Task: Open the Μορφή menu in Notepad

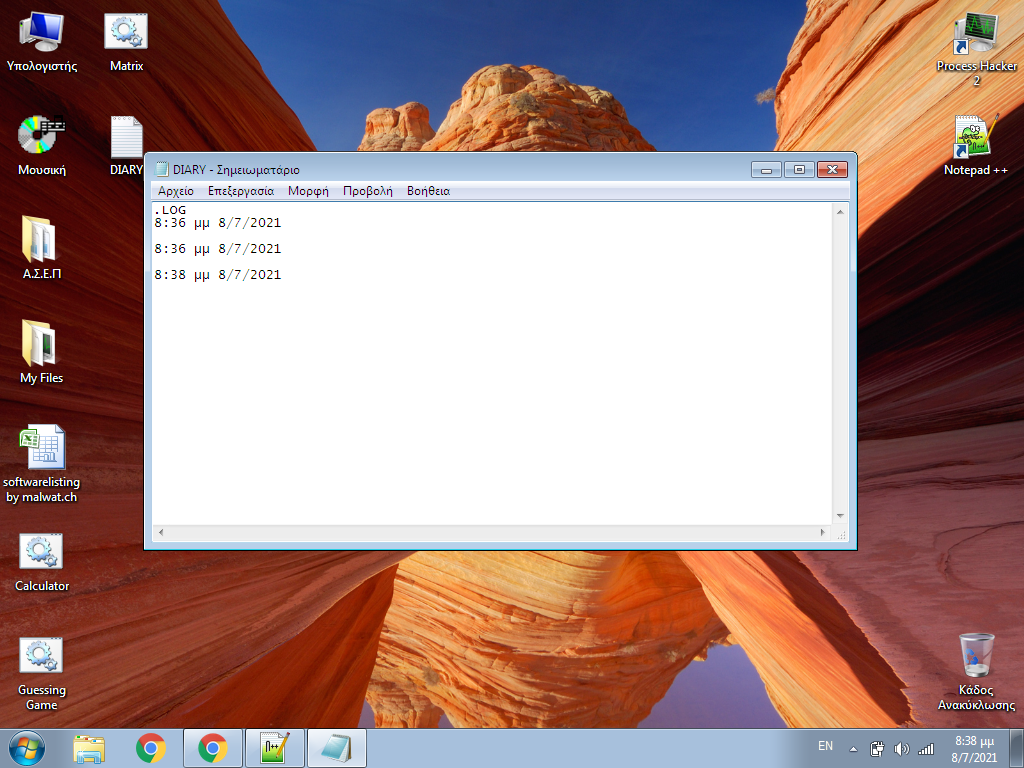Action: tap(307, 190)
